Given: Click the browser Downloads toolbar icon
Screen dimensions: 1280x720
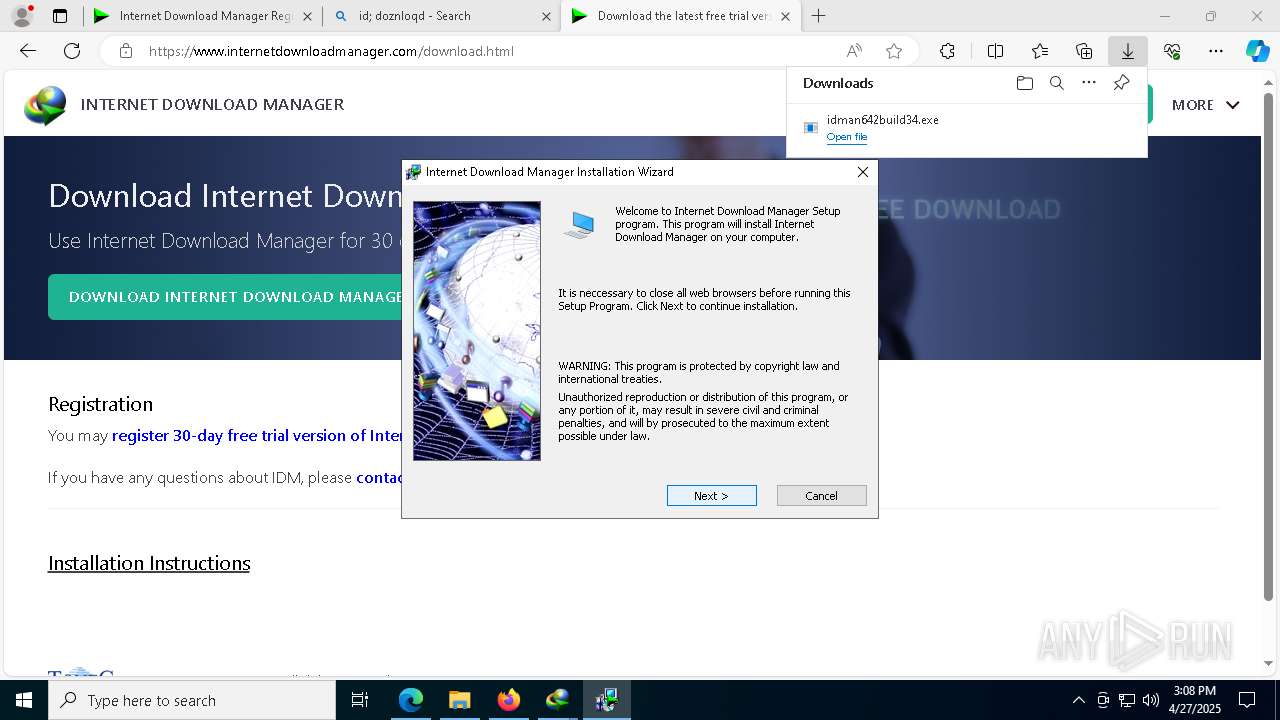Looking at the screenshot, I should pos(1127,51).
